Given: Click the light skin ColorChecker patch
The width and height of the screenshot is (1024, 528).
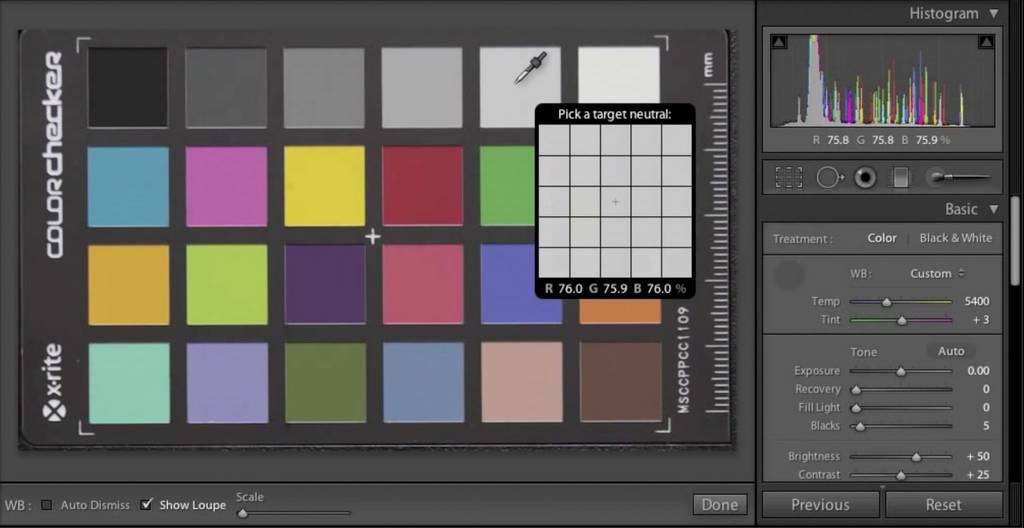Looking at the screenshot, I should (x=522, y=382).
